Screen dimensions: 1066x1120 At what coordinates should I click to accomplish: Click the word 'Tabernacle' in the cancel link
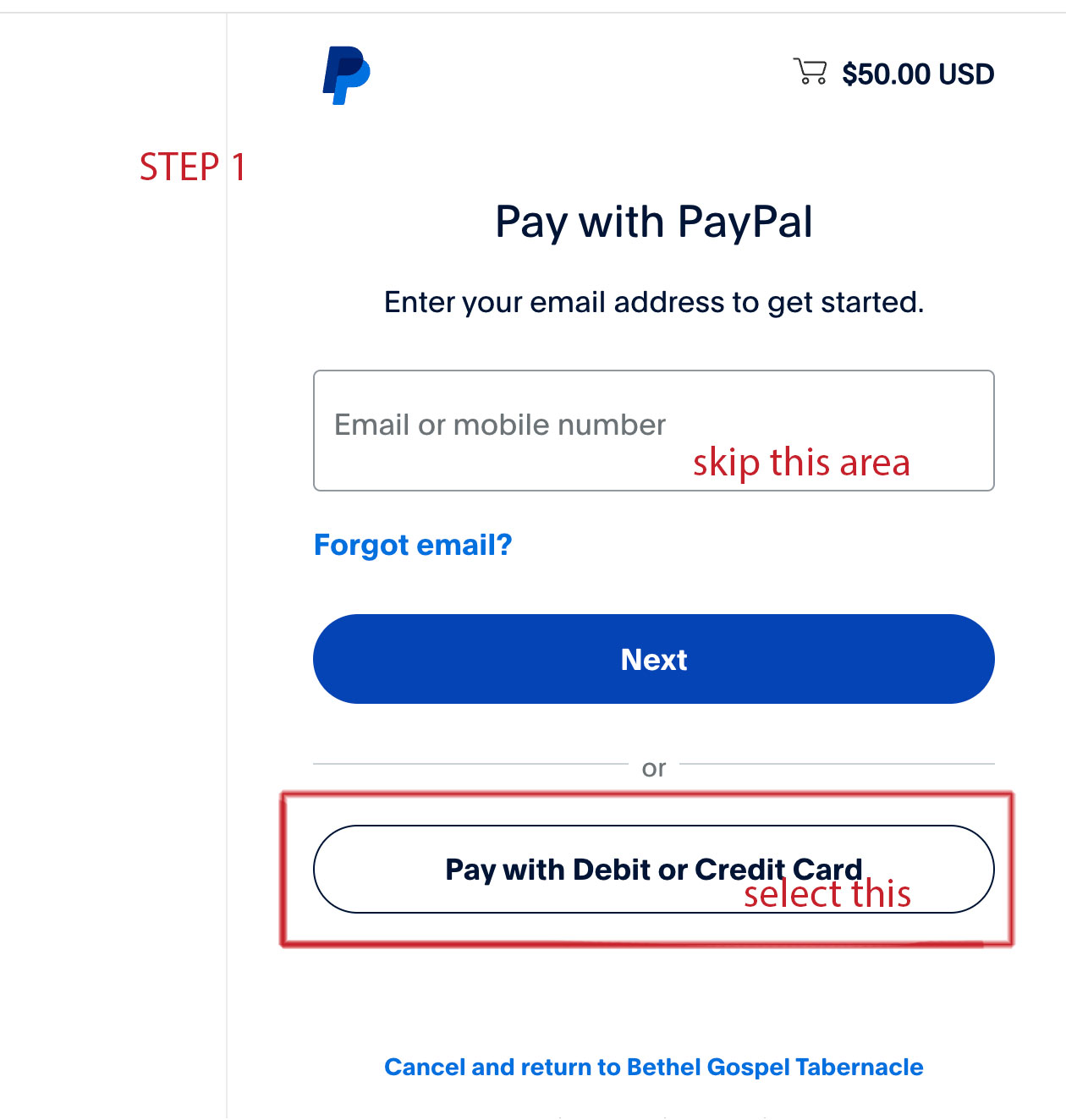click(859, 1067)
